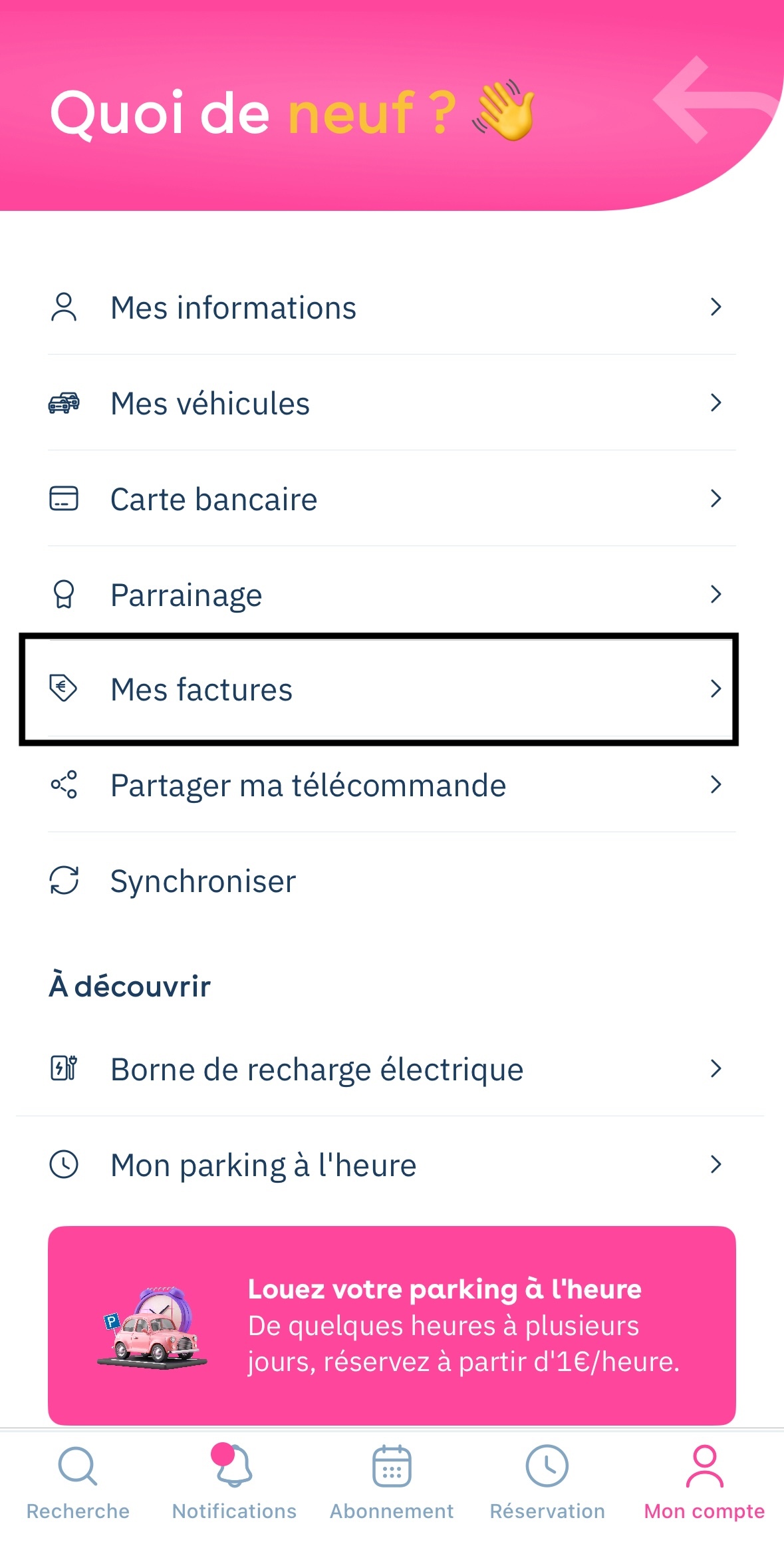Tap the Louez votre parking à l'heure banner
The height and width of the screenshot is (1548, 784).
392,1324
